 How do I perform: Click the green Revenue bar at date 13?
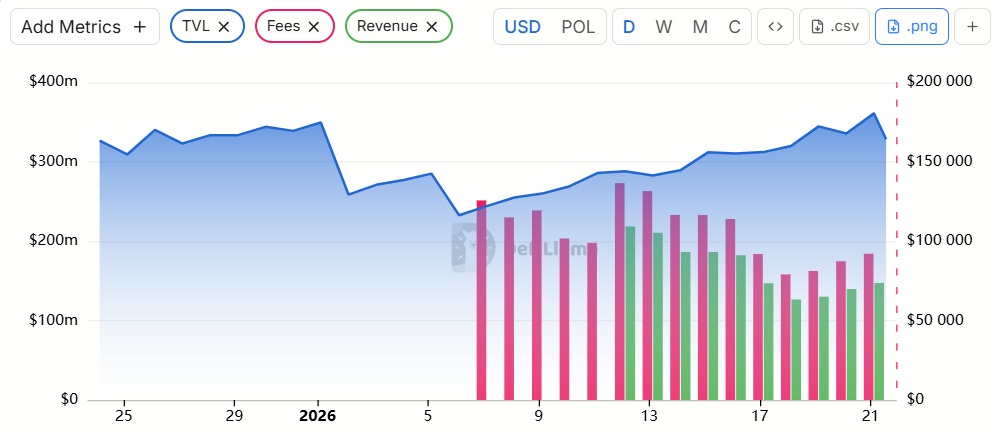tap(658, 315)
